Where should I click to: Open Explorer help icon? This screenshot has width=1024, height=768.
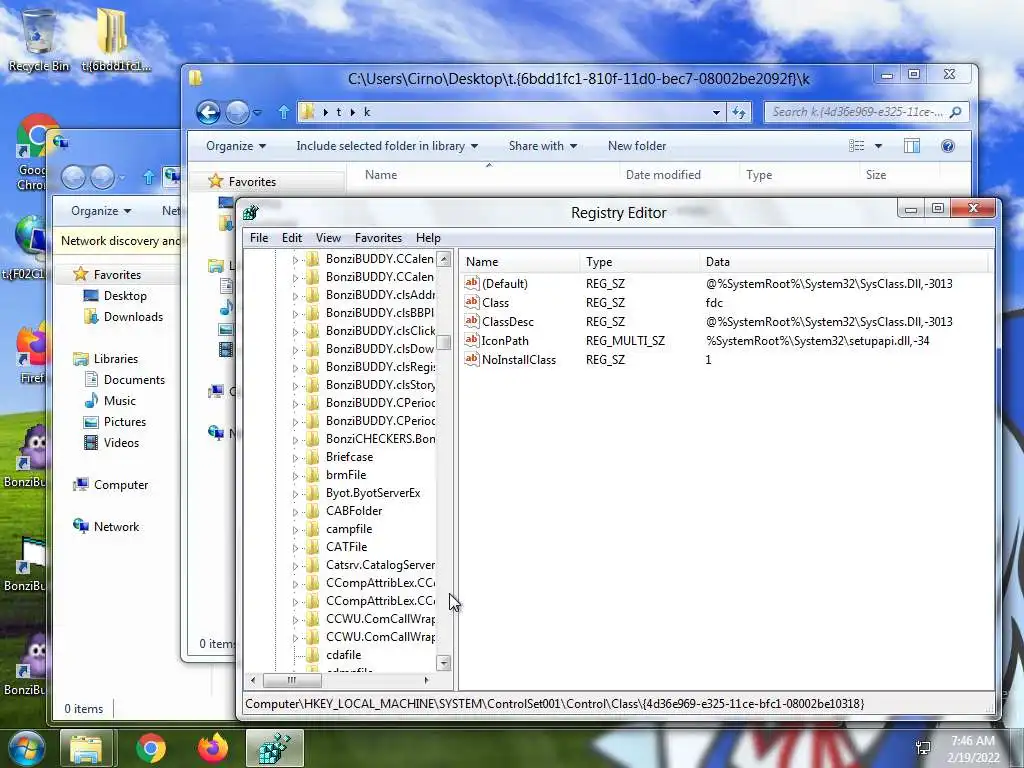(x=948, y=146)
